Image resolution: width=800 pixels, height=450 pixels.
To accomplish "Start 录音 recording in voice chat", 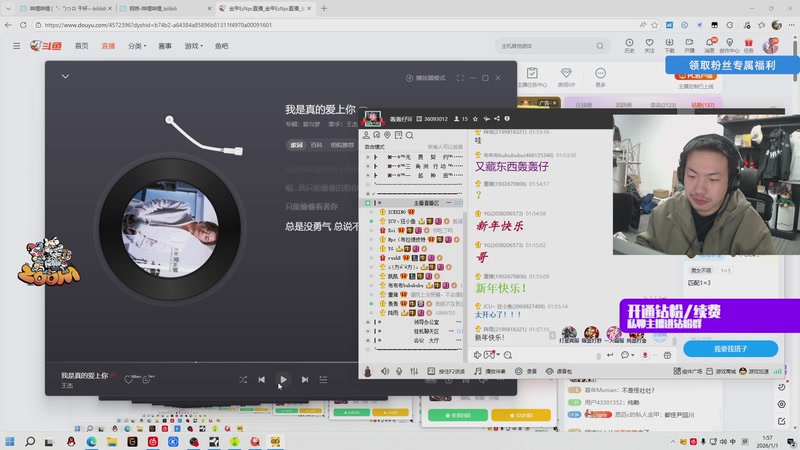I will [526, 371].
